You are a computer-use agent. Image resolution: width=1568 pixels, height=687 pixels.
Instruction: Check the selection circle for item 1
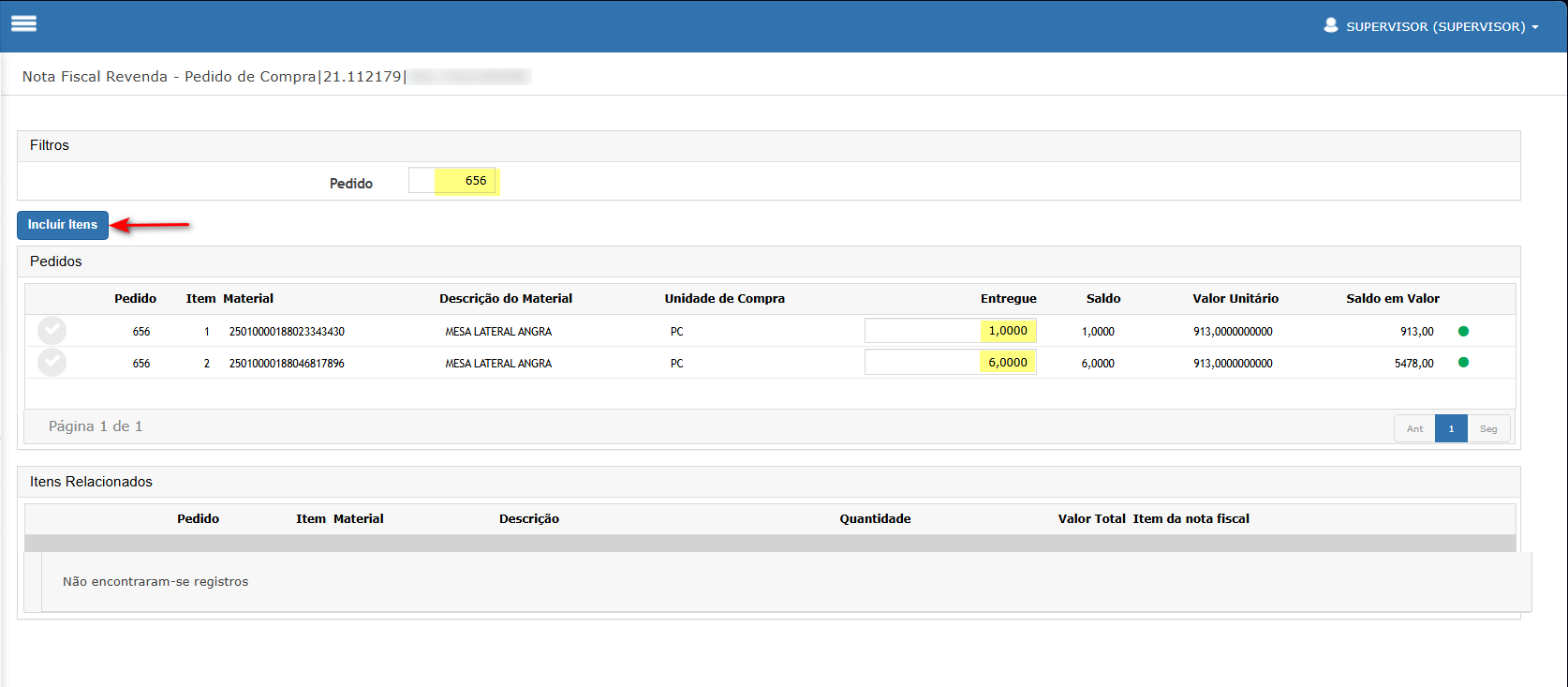(52, 330)
